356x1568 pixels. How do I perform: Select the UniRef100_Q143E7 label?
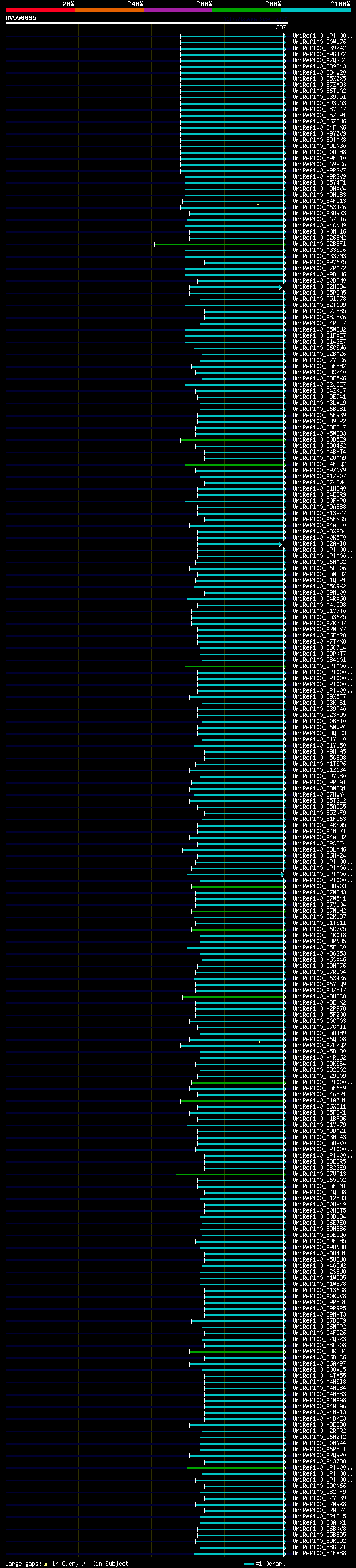click(319, 342)
